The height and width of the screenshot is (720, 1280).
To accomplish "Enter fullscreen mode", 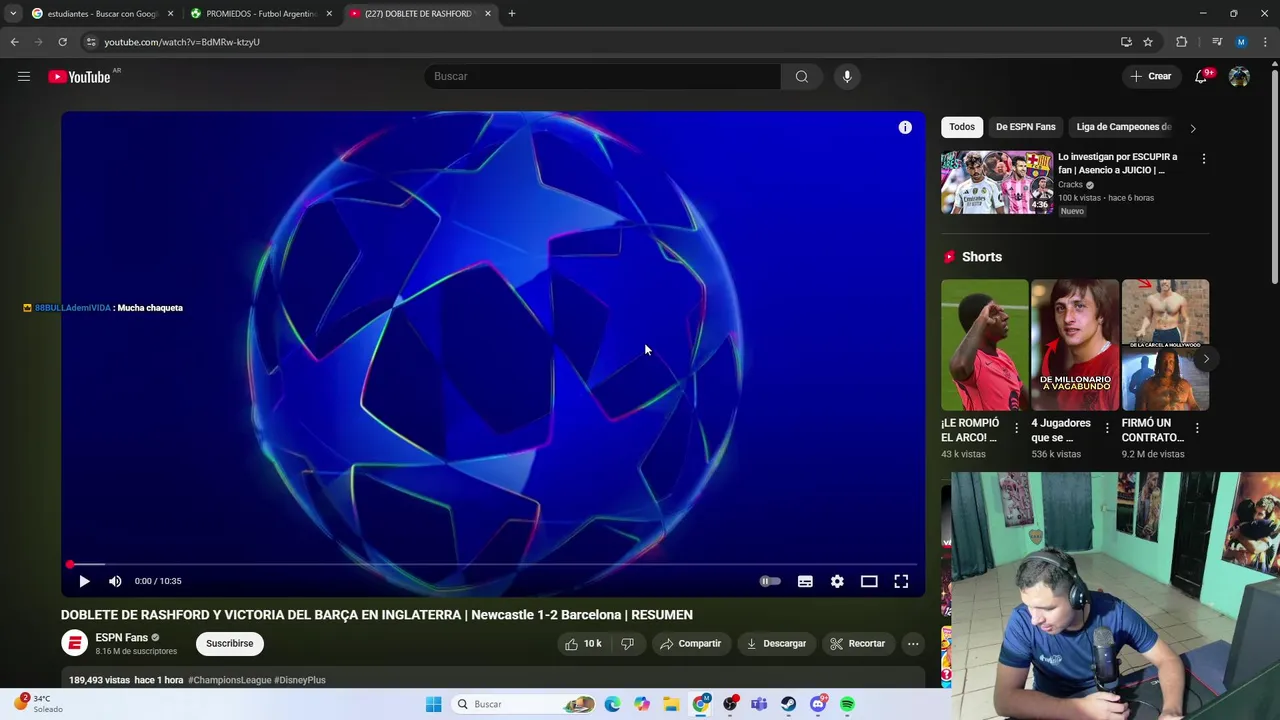I will 901,581.
